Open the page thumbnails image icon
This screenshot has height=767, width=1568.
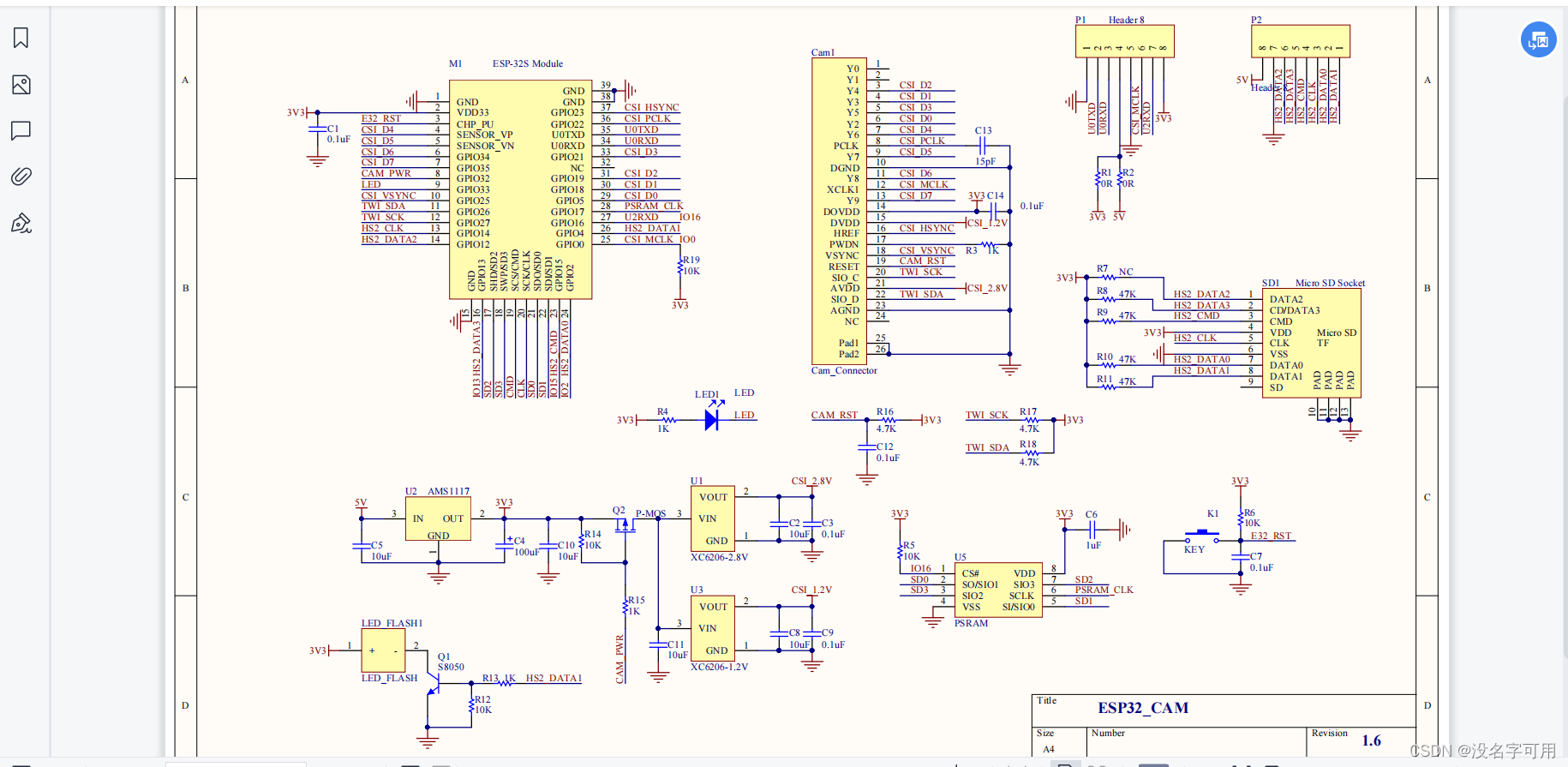pos(21,85)
